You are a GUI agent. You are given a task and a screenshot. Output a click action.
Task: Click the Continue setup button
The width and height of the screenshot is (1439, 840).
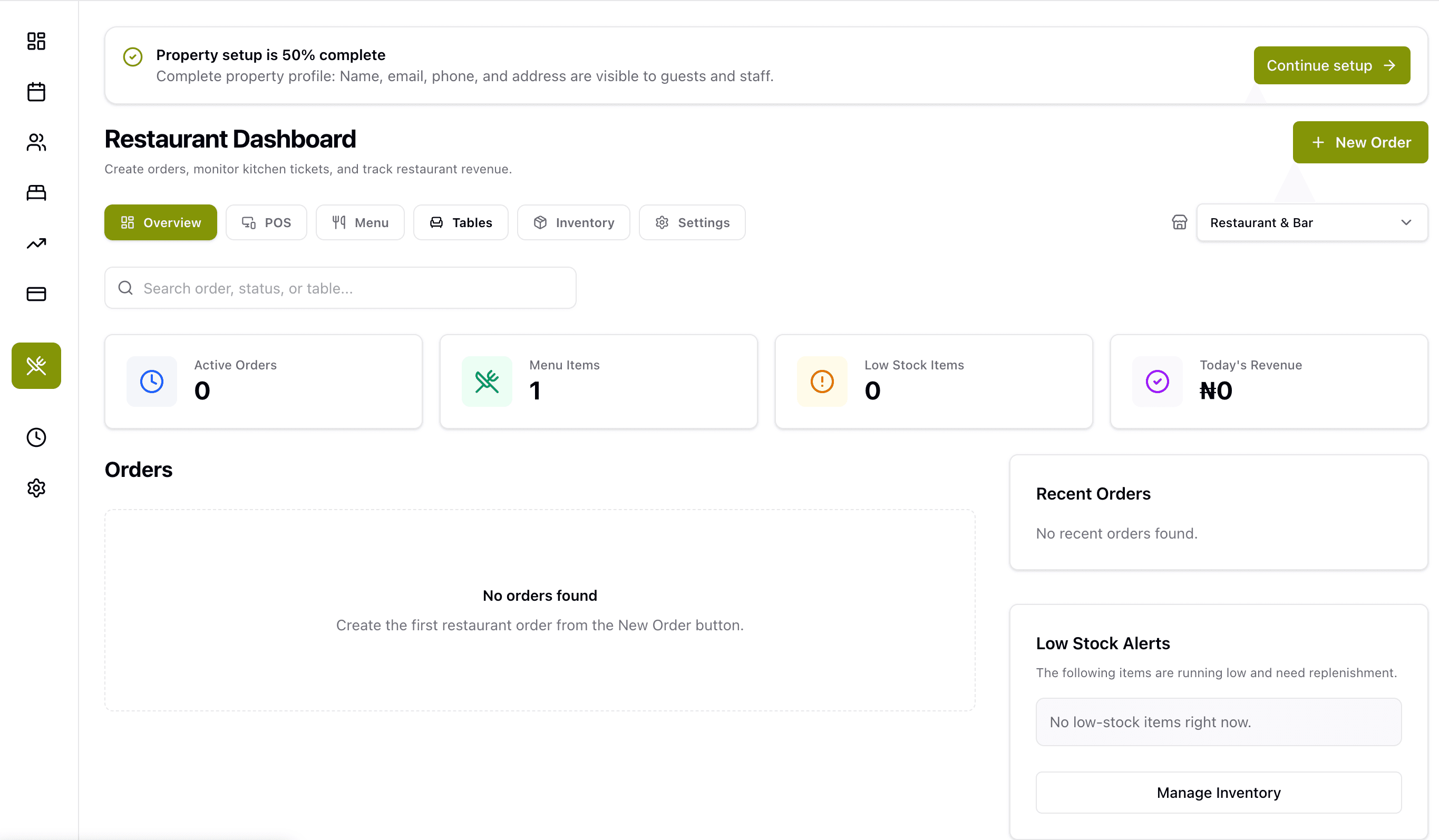tap(1331, 65)
